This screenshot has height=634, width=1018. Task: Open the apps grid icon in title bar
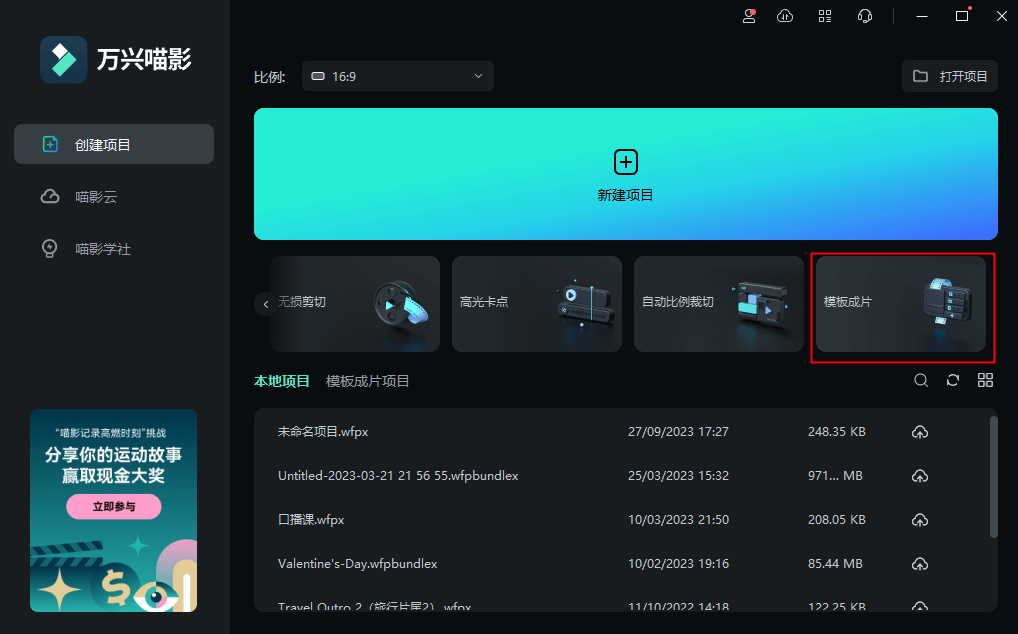(824, 16)
